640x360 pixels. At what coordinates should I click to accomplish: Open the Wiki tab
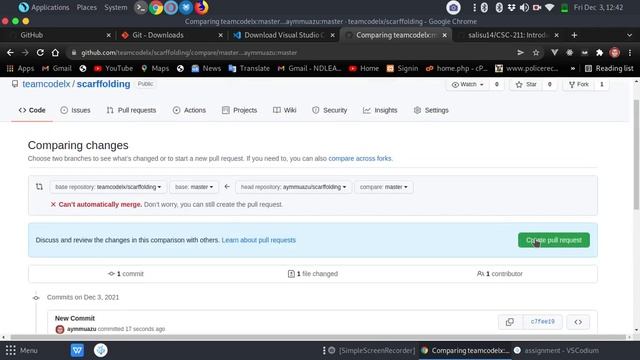click(285, 110)
